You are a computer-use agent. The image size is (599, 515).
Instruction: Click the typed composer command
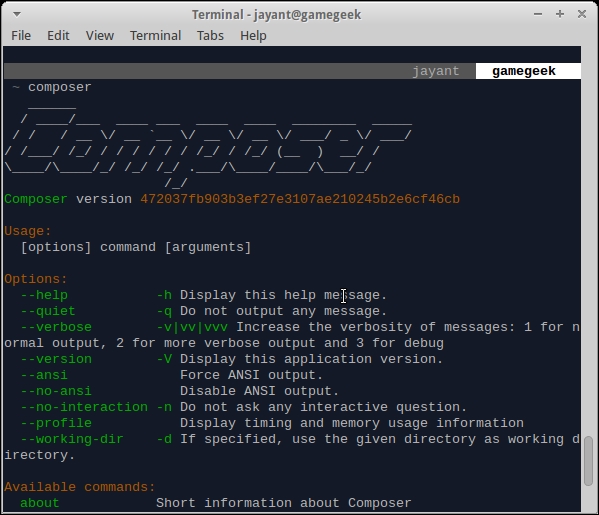click(60, 87)
